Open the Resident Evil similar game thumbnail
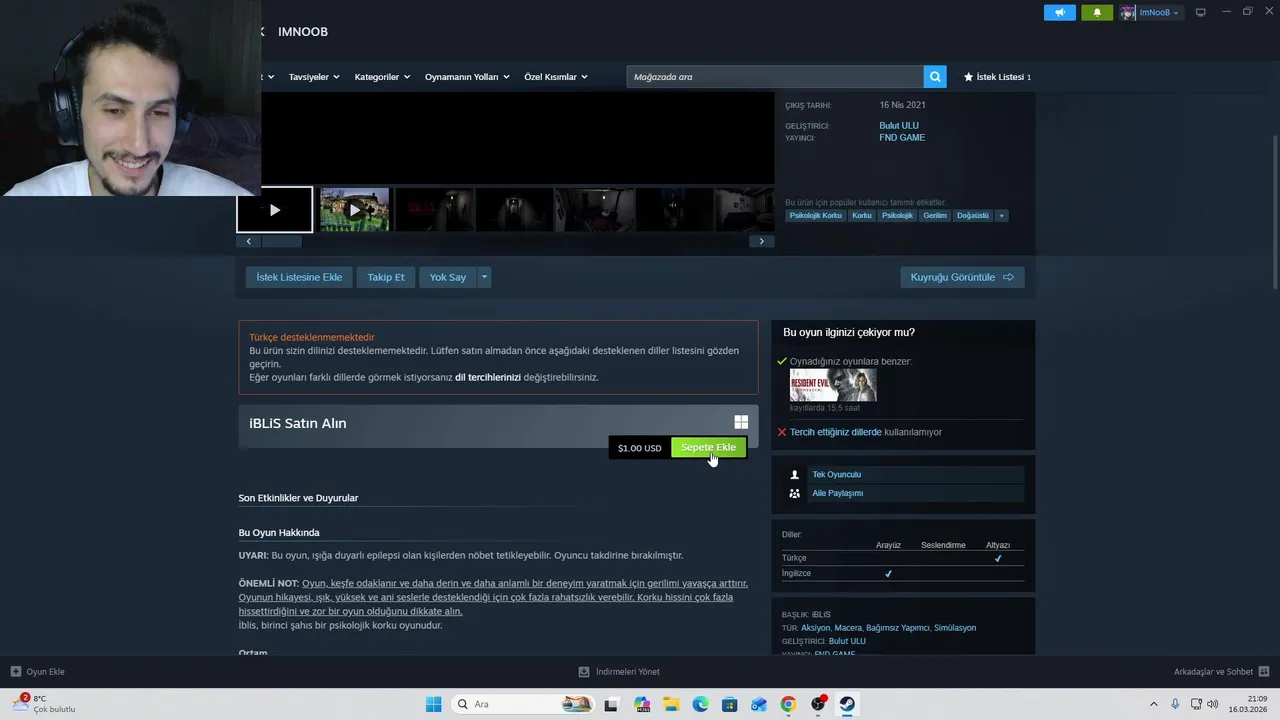 (x=833, y=385)
